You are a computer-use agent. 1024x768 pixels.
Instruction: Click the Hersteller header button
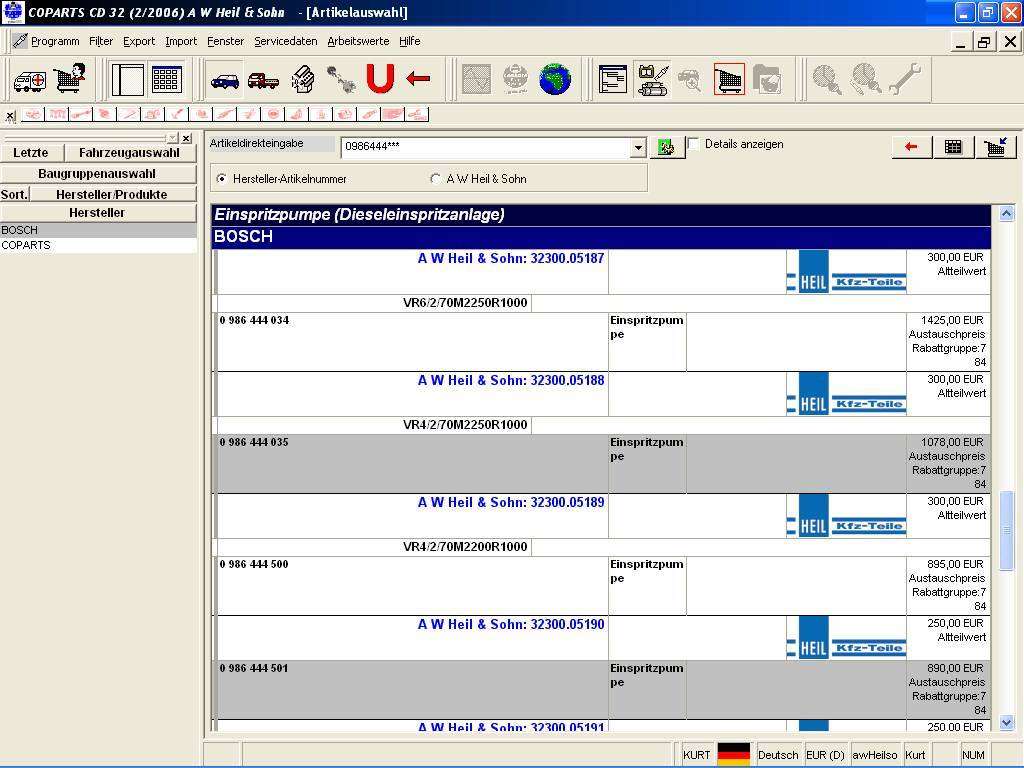click(x=97, y=213)
